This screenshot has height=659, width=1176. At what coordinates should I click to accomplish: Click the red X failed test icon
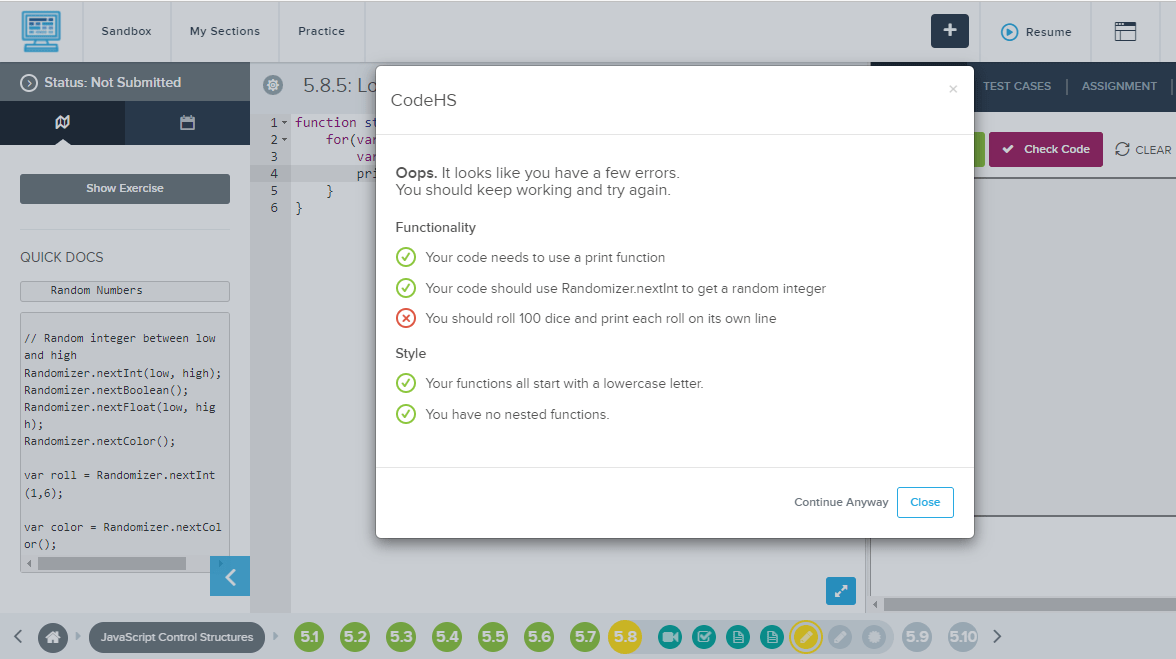(x=406, y=318)
